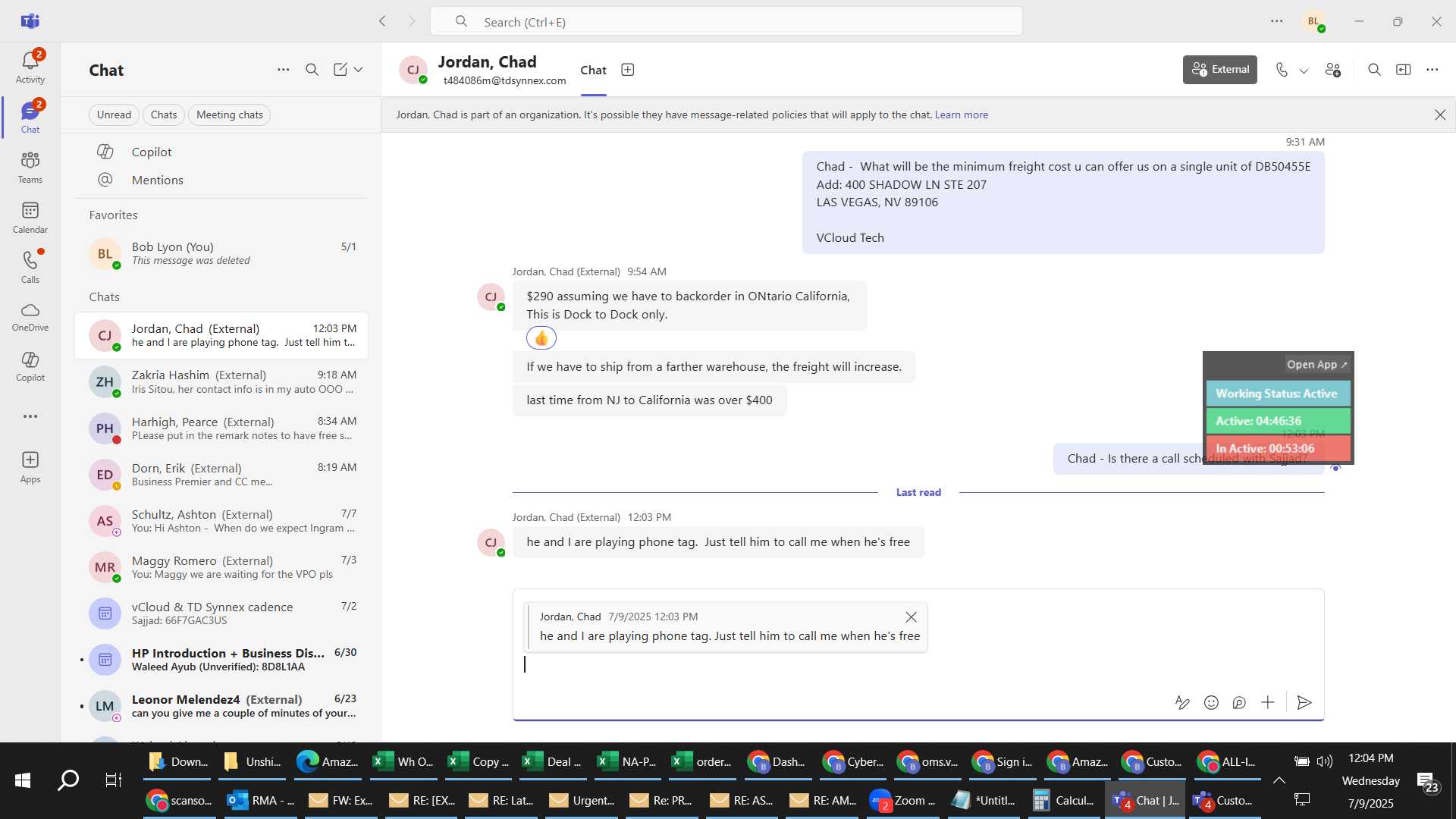Remove quoted reply from compose box
Screen dimensions: 1456x819
pos(911,617)
